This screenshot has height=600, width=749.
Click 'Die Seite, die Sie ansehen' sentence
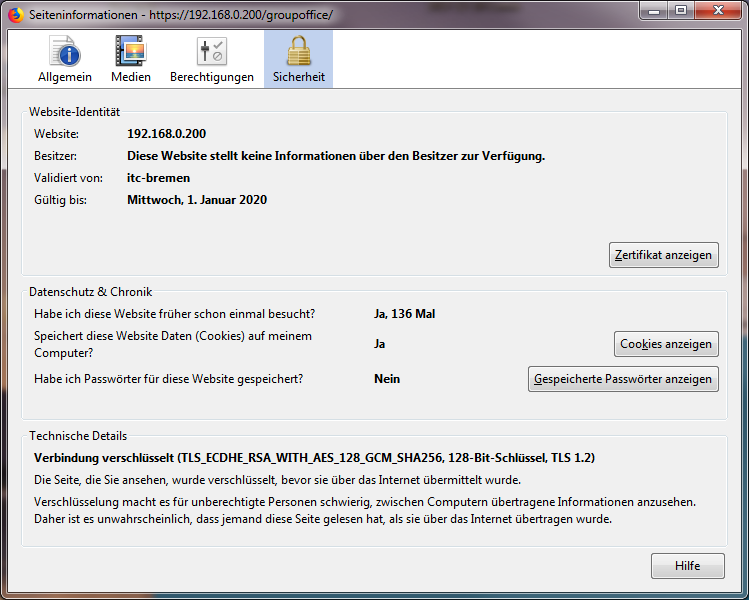277,480
